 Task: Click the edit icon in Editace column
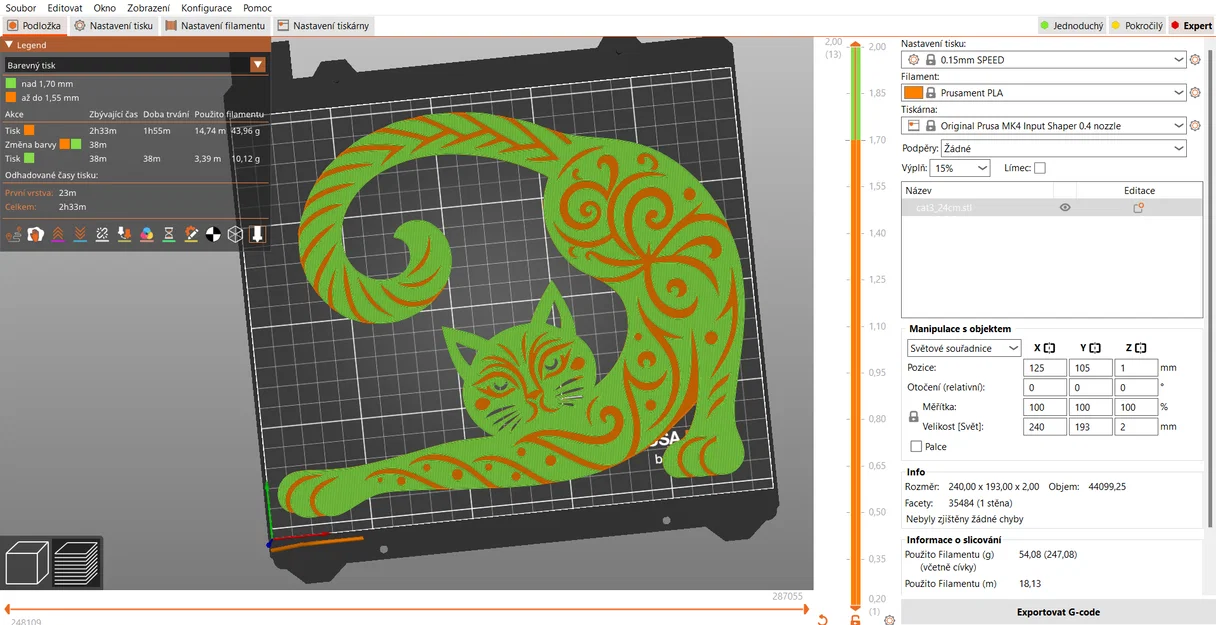(x=1138, y=208)
